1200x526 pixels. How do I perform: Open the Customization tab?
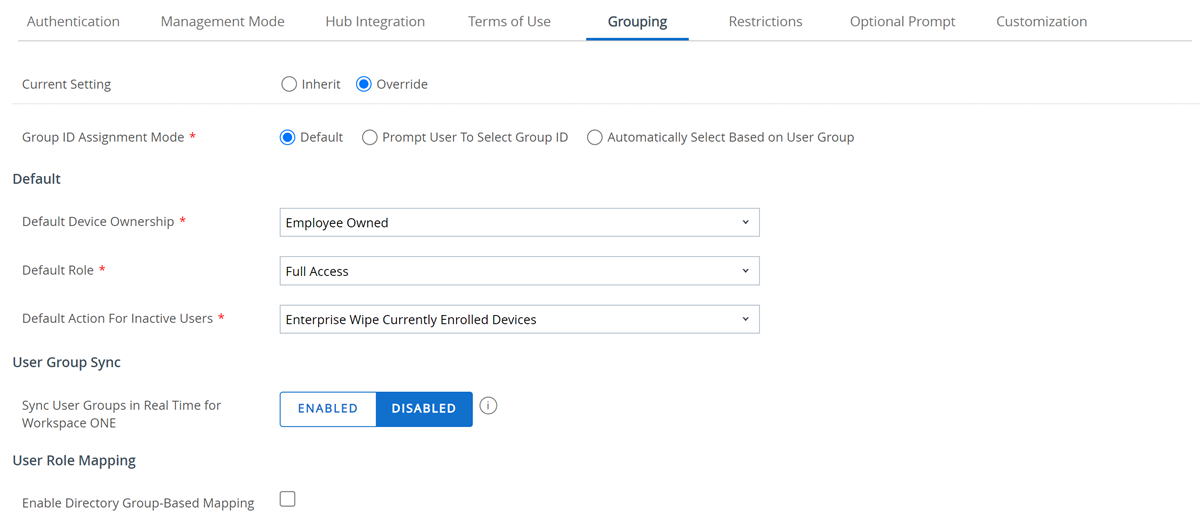[x=1041, y=21]
